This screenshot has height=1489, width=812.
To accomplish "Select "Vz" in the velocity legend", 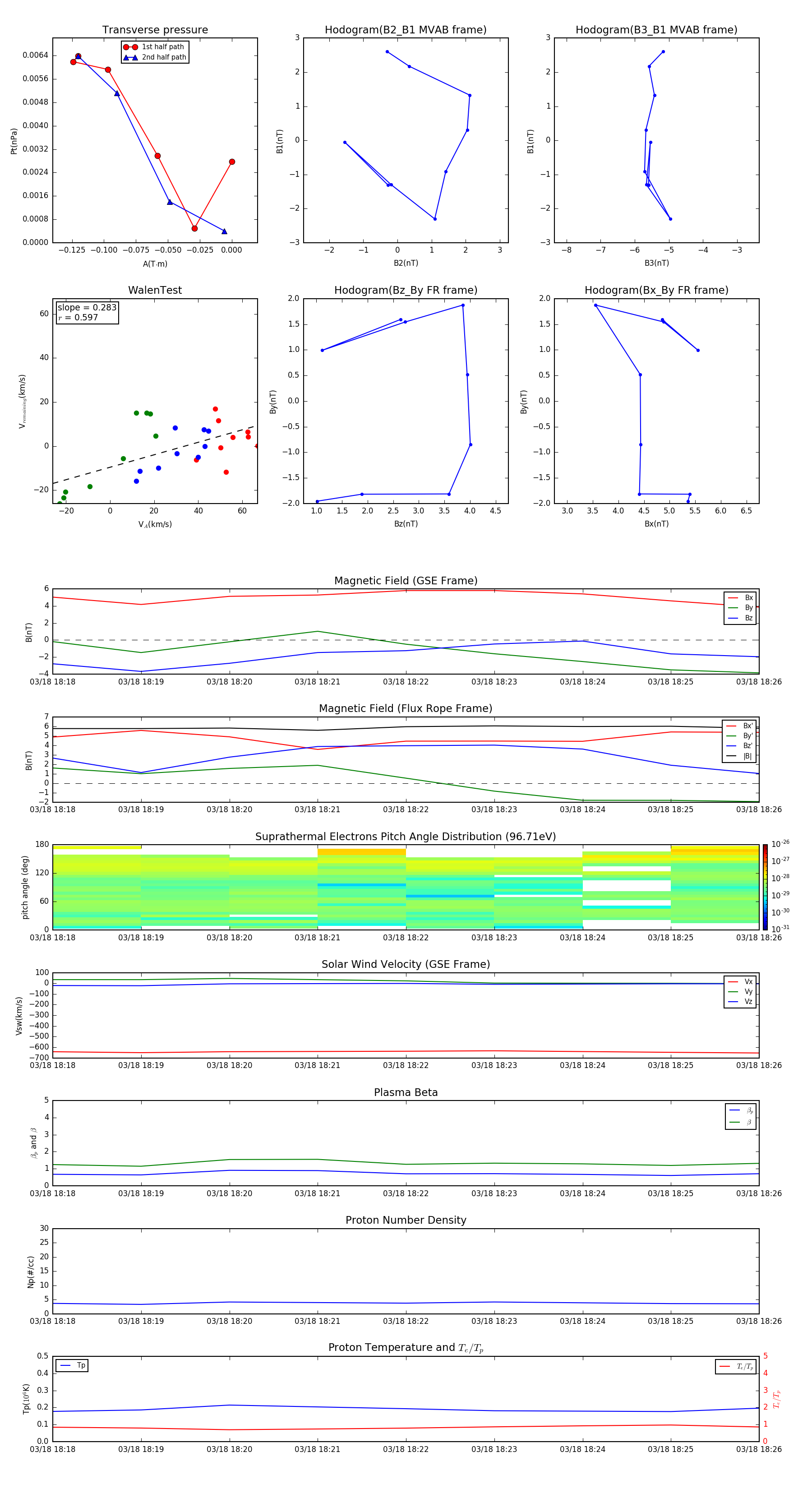I will pyautogui.click(x=740, y=1002).
